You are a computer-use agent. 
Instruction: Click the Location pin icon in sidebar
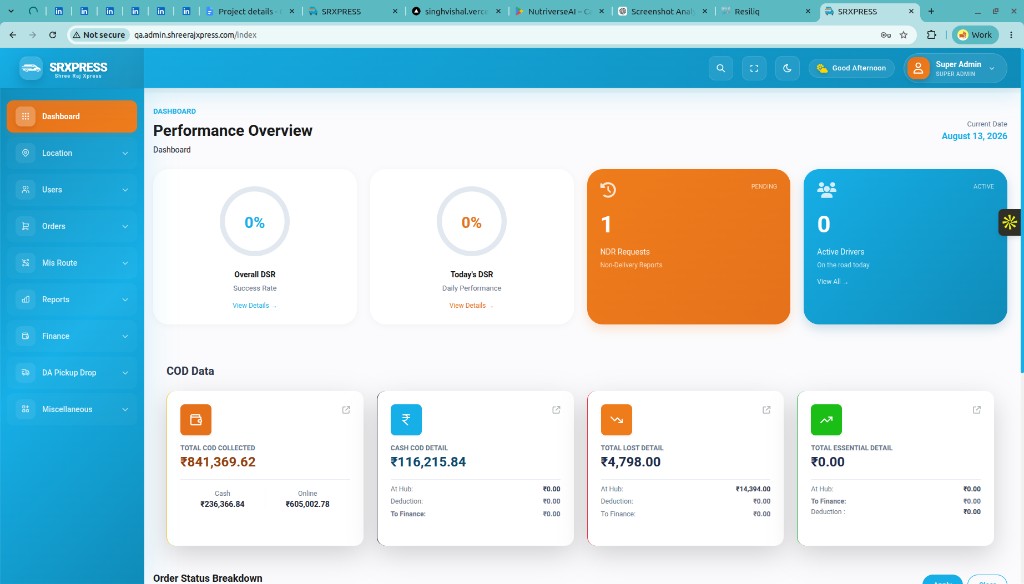point(25,153)
